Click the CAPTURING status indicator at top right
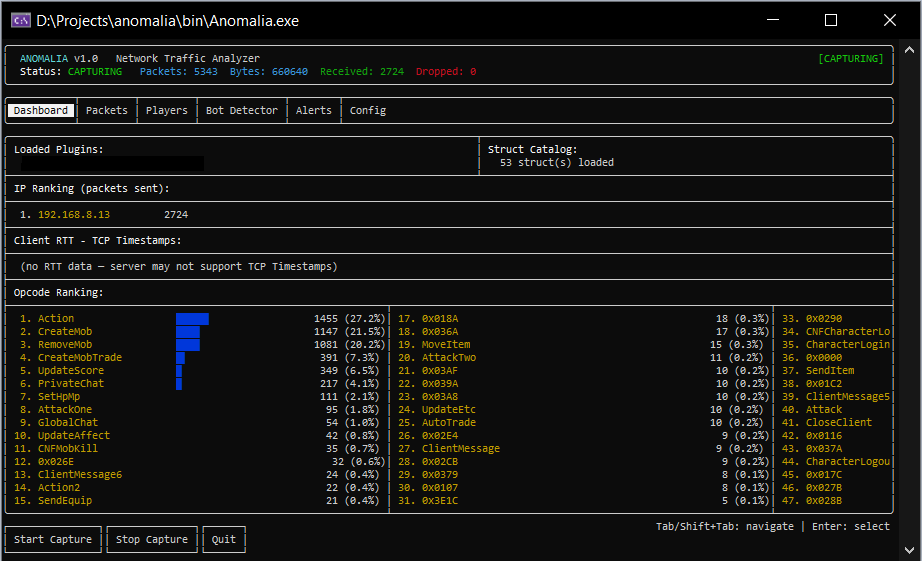 [850, 59]
